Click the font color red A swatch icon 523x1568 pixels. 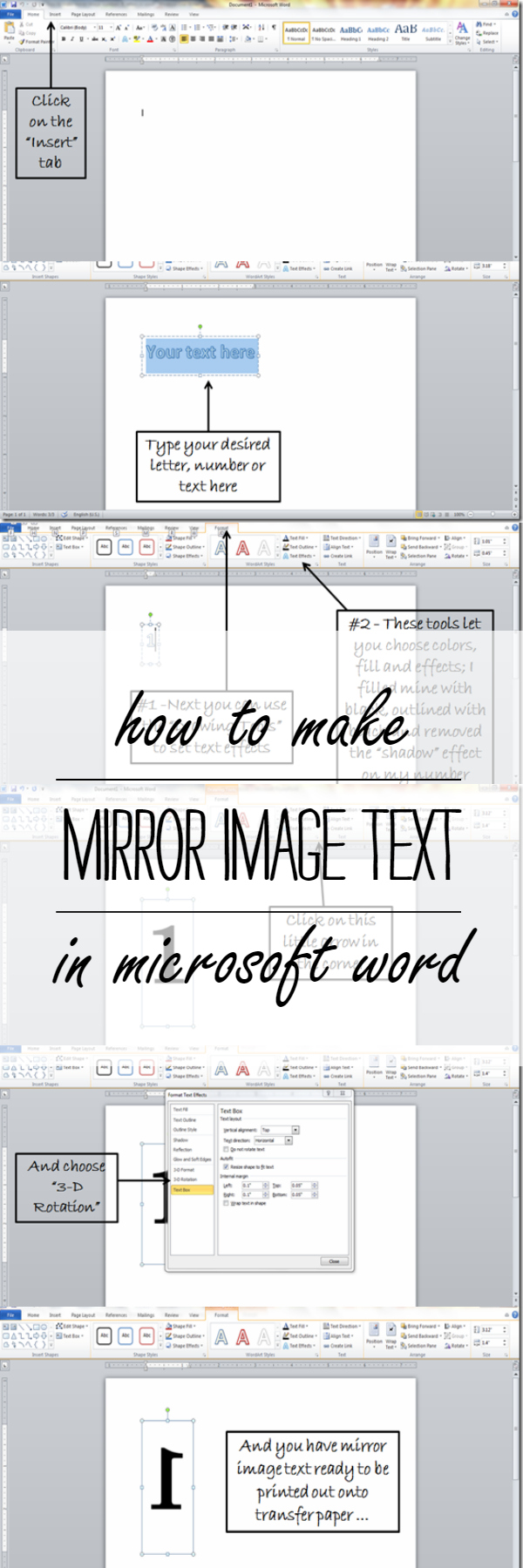150,39
